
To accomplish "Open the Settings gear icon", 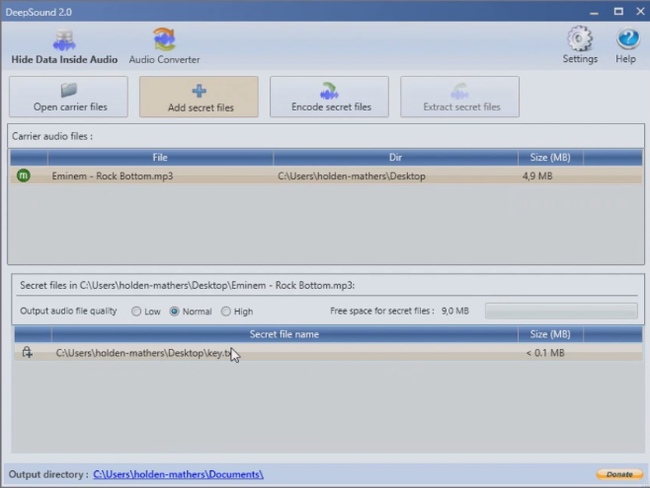I will (579, 40).
